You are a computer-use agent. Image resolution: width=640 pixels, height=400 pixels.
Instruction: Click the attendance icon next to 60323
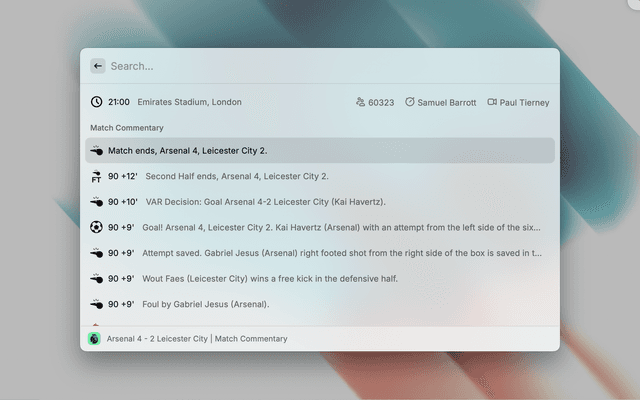pyautogui.click(x=361, y=102)
